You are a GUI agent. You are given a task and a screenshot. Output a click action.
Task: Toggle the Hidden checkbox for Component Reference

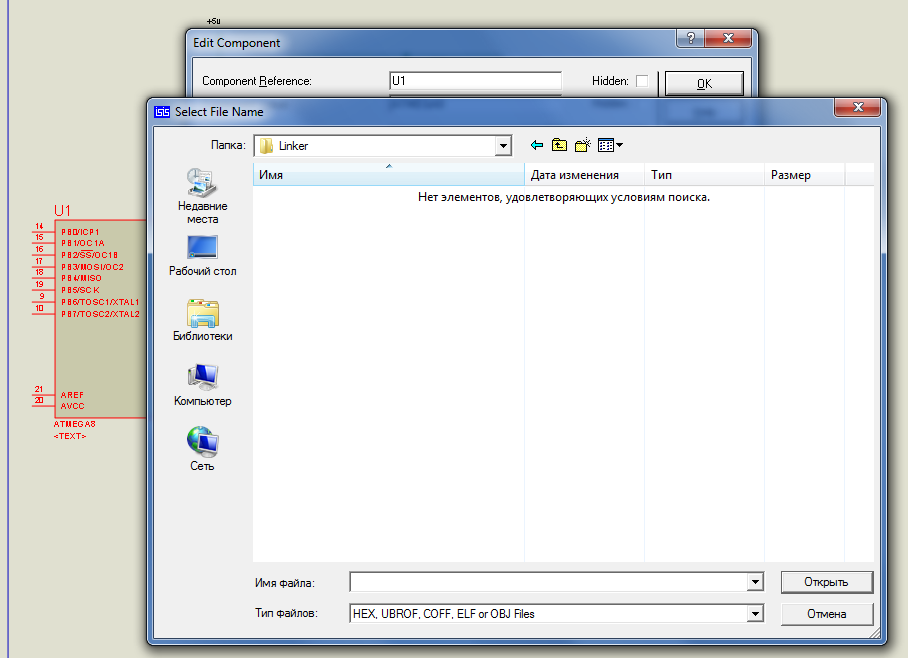[x=642, y=81]
